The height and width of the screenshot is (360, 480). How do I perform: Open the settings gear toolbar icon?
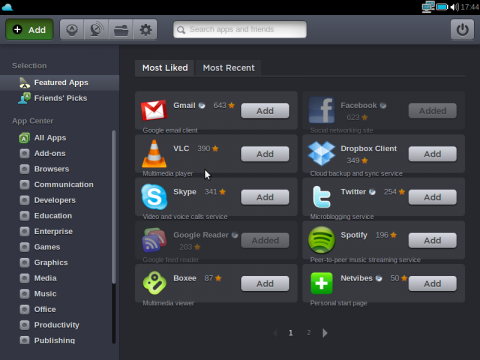click(145, 30)
